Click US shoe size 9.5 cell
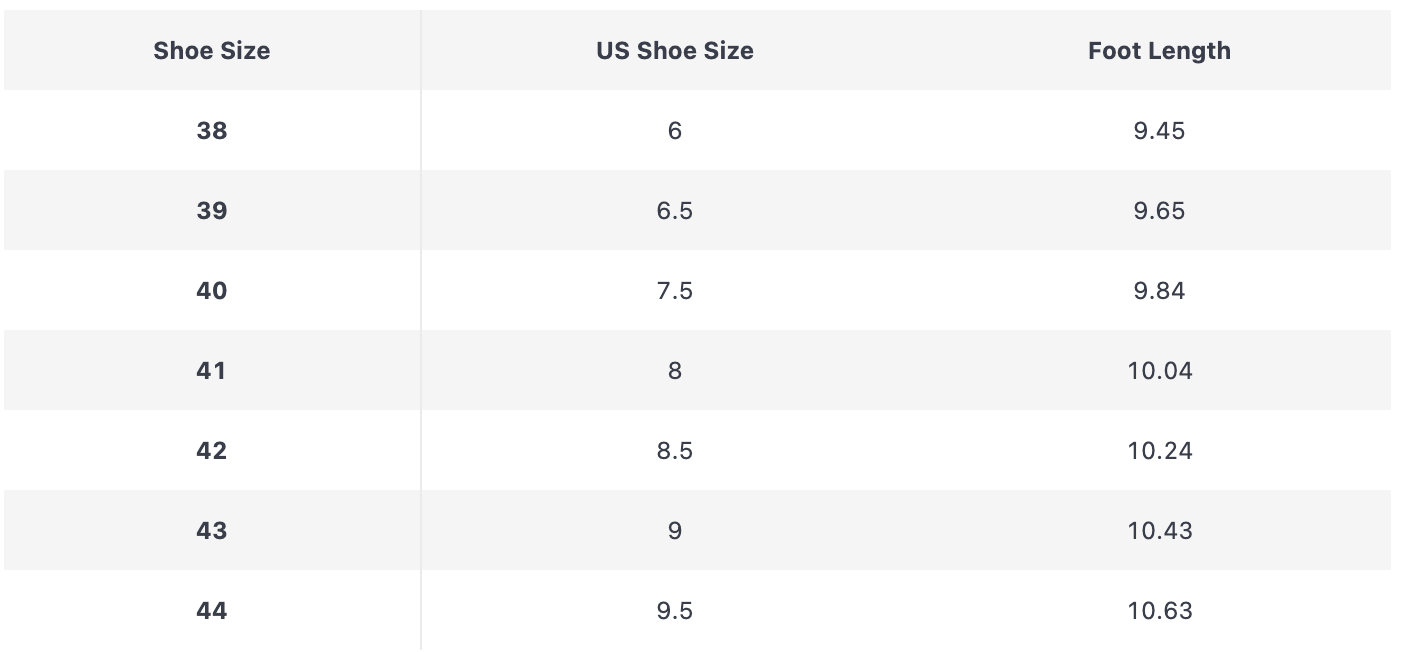 click(x=675, y=611)
